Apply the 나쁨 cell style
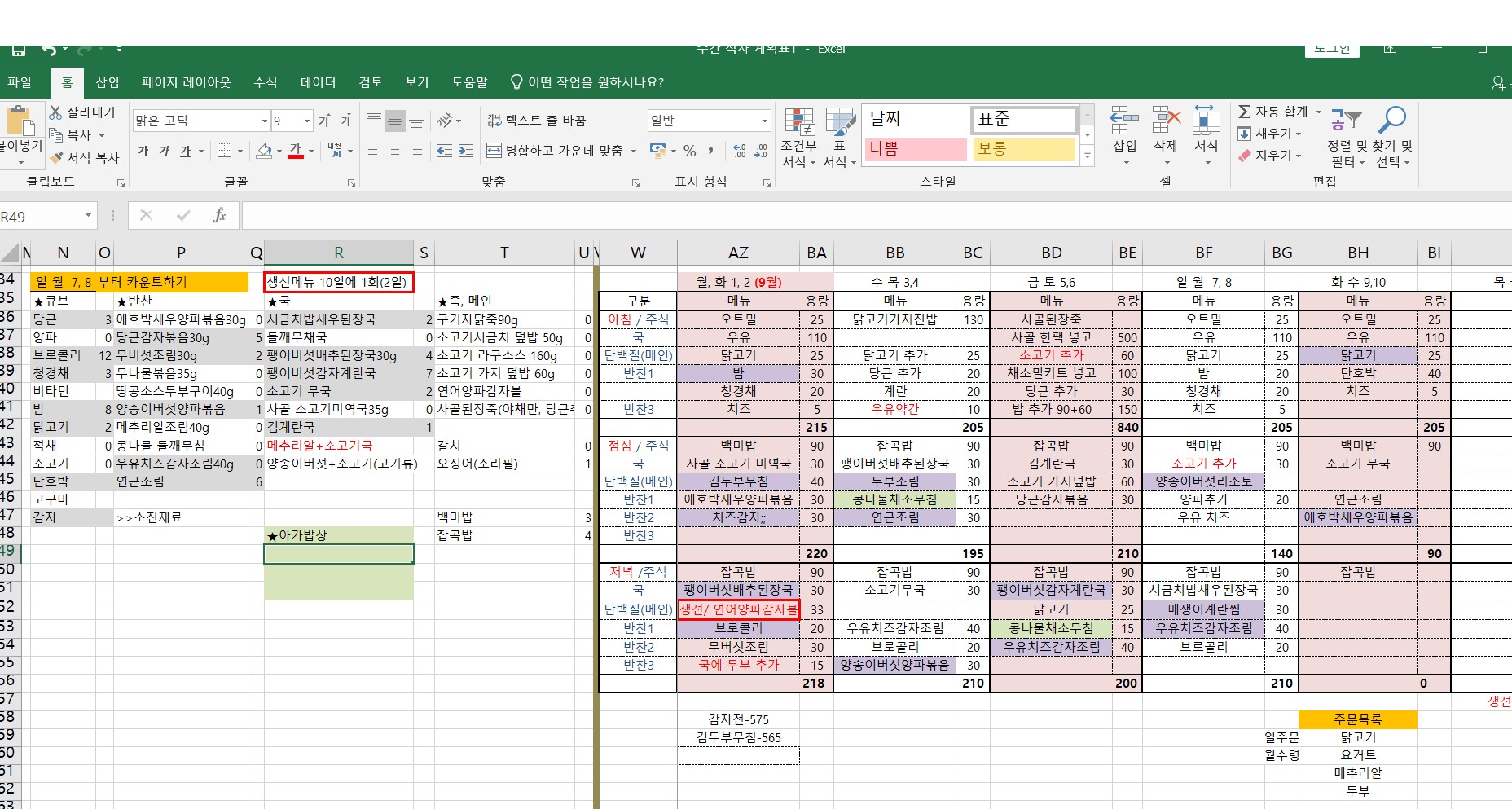Viewport: 1512px width, 809px height. tap(914, 150)
